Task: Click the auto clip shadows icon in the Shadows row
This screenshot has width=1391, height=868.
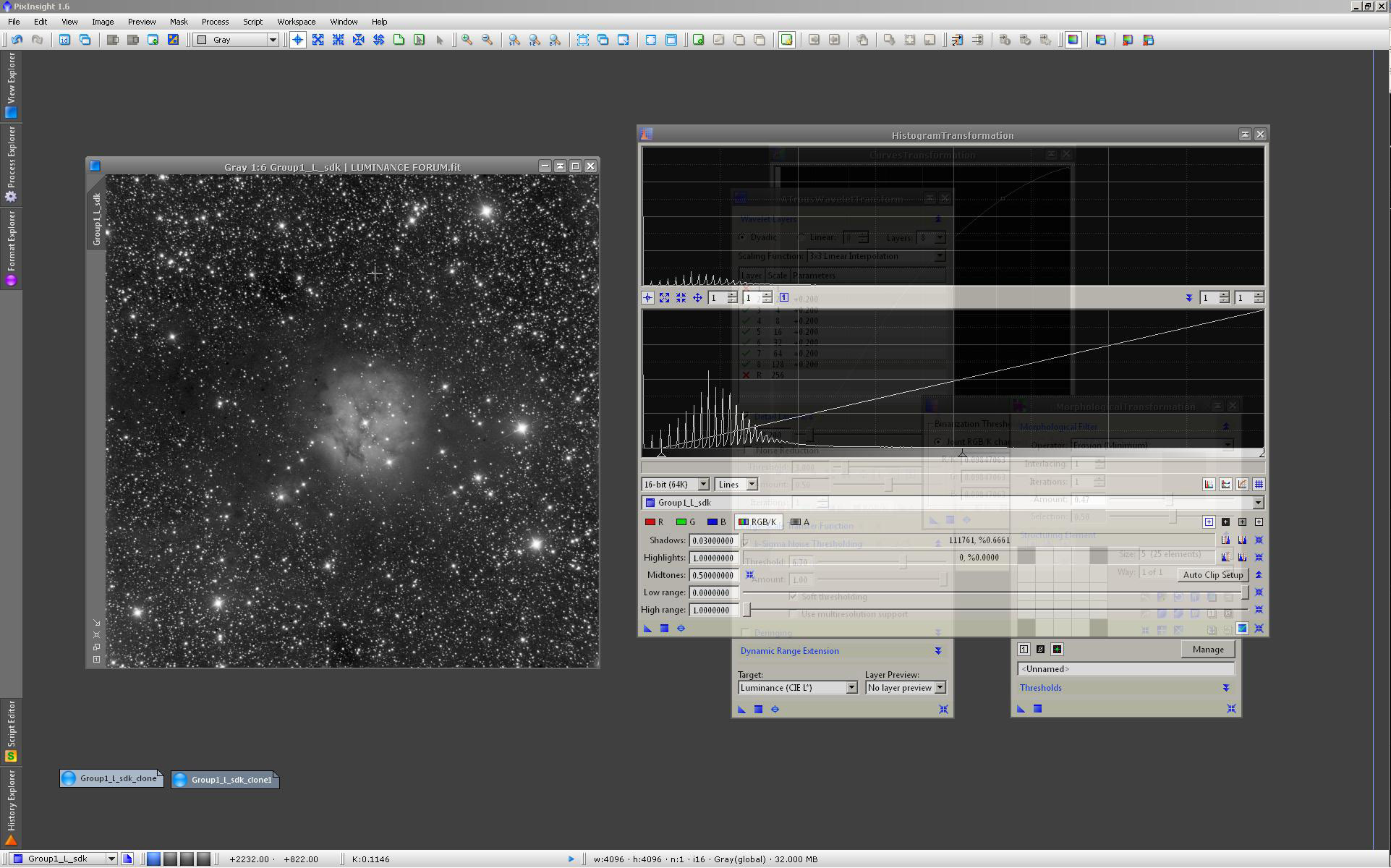Action: pyautogui.click(x=1225, y=540)
